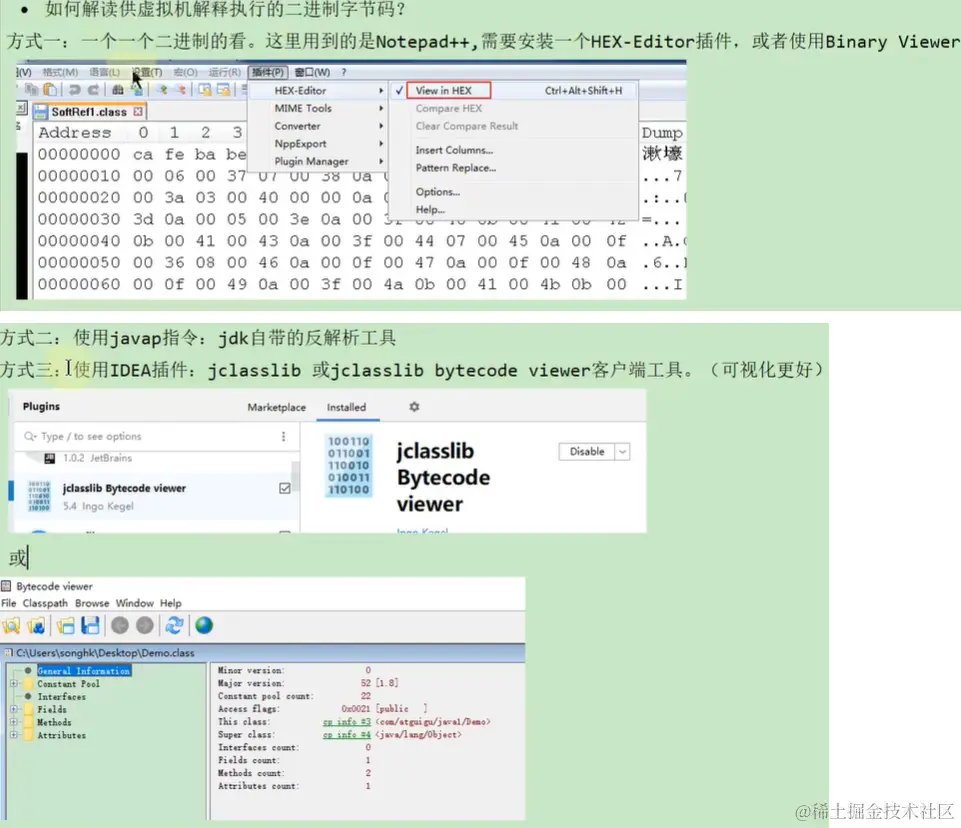Toggle the View in HEX checkmark item
This screenshot has height=828, width=961.
coord(399,91)
